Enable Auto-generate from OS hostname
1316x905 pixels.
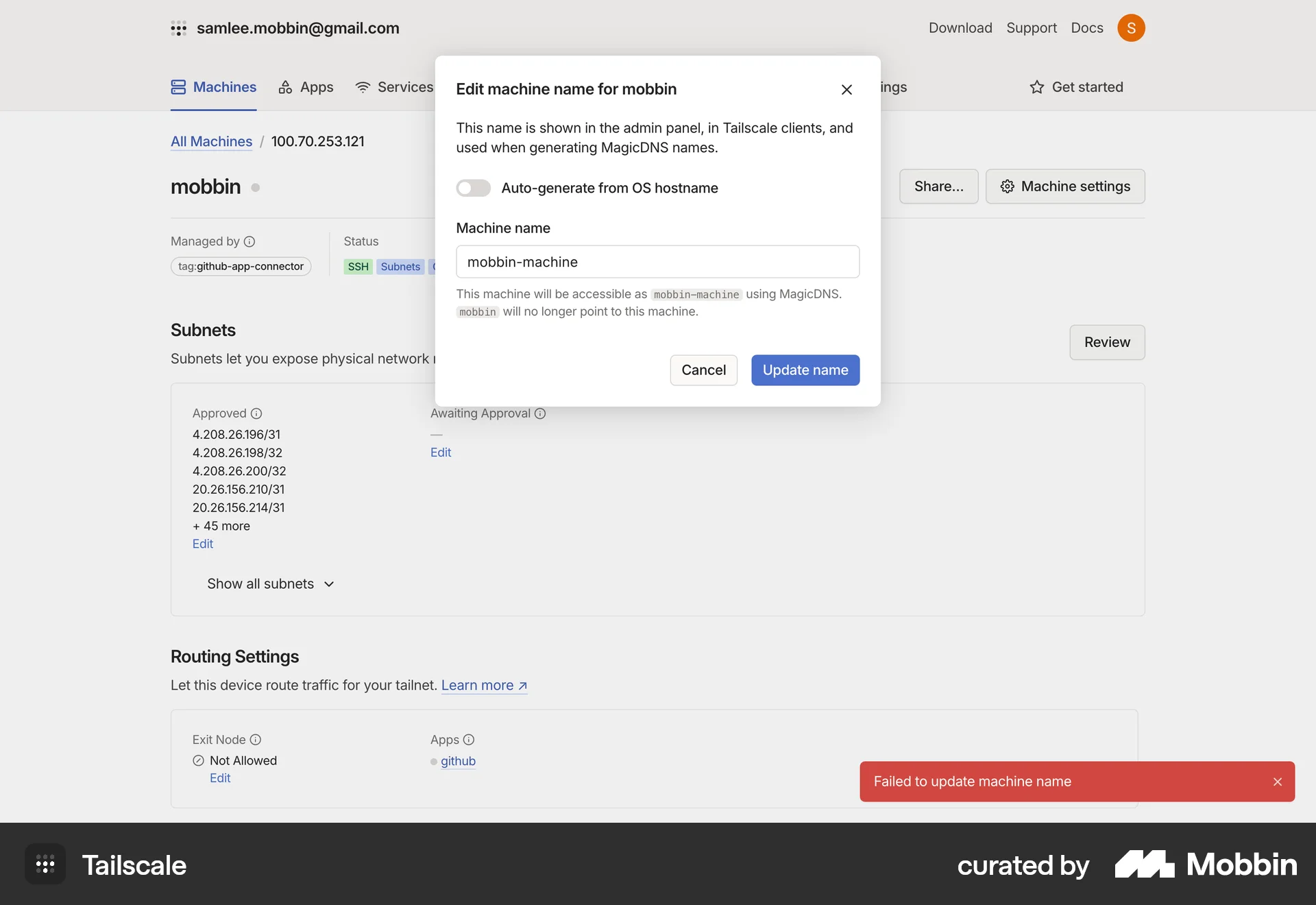(473, 188)
